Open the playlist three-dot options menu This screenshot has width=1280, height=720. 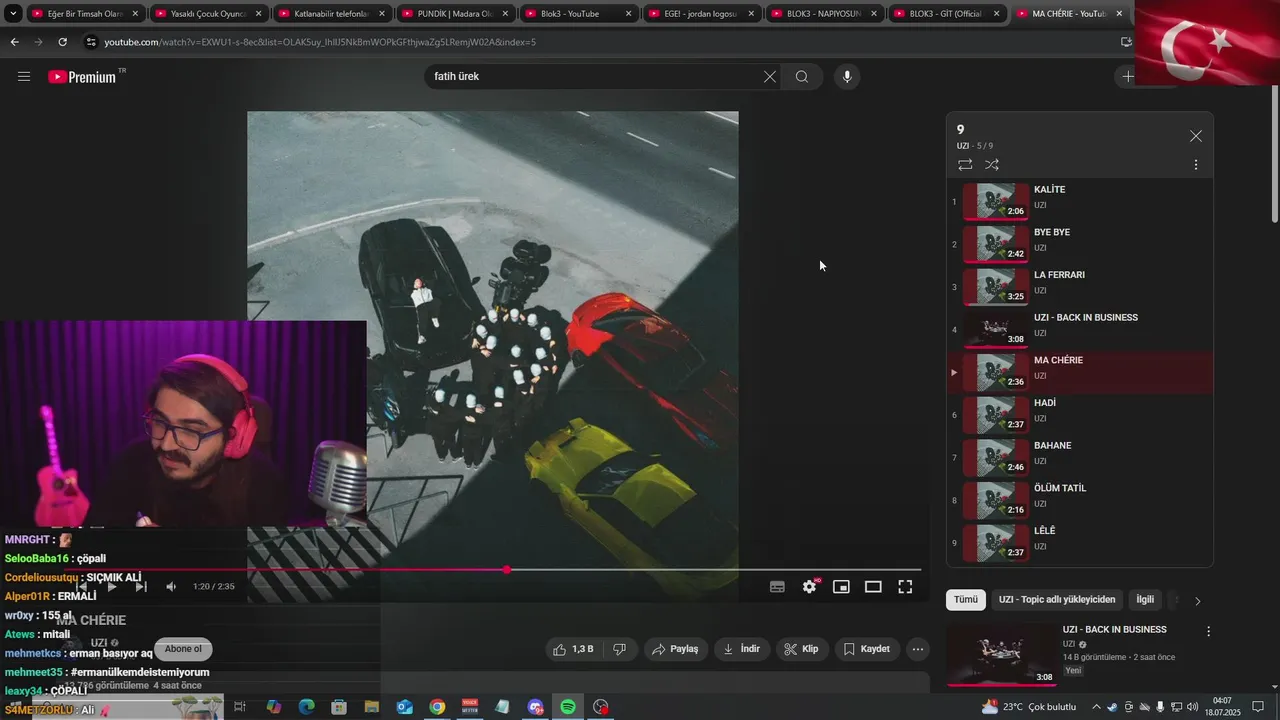[x=1196, y=165]
